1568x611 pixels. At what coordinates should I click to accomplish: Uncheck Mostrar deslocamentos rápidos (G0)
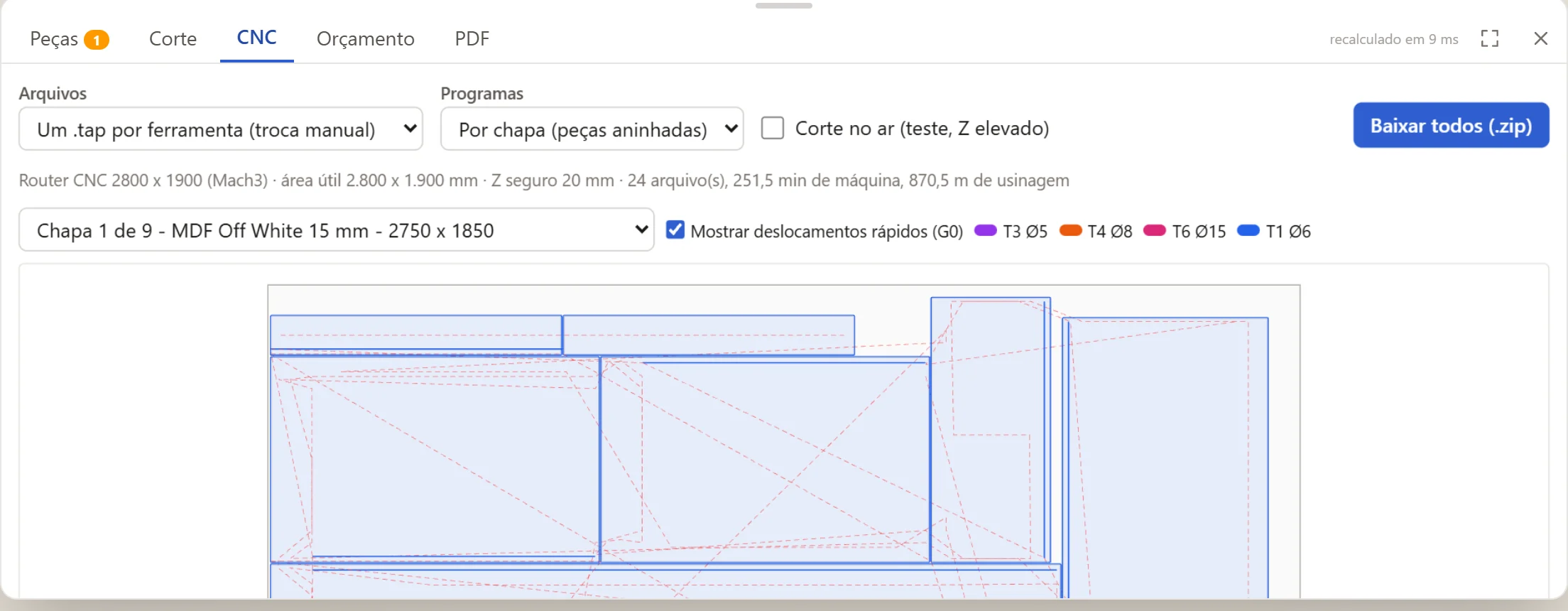[675, 230]
